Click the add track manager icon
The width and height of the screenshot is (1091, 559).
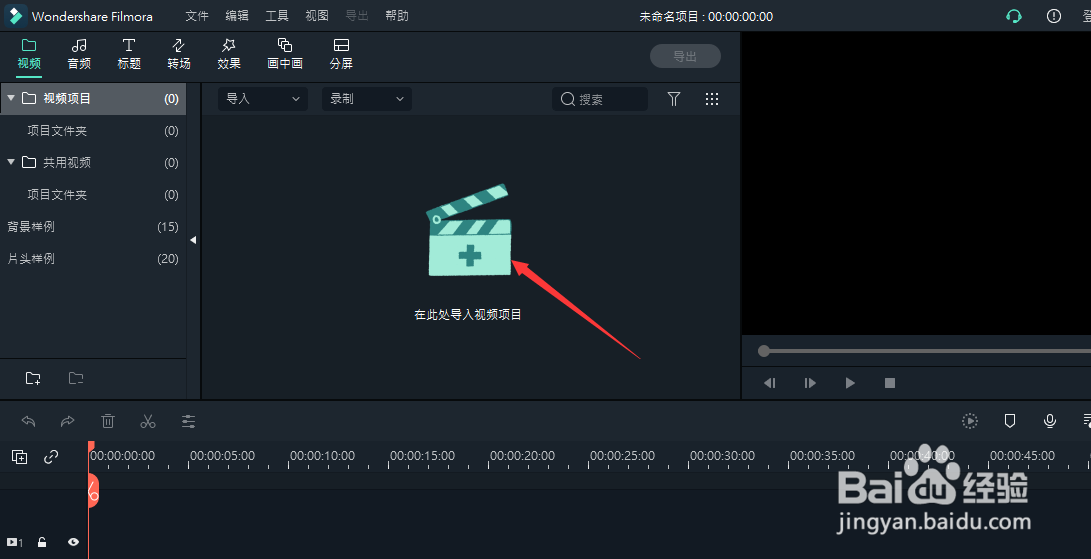[x=19, y=457]
